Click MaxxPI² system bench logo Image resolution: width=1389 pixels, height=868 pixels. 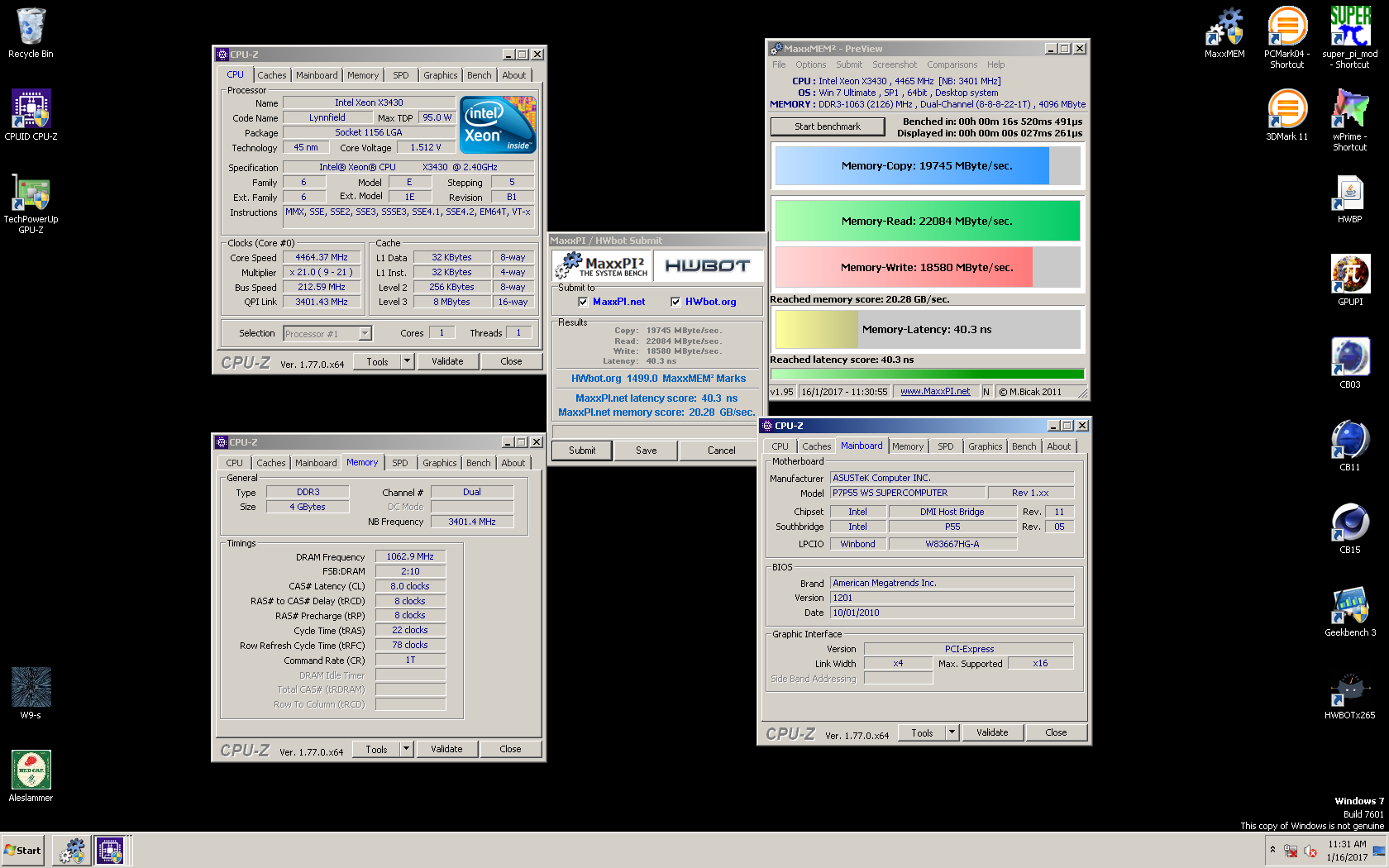pyautogui.click(x=601, y=265)
